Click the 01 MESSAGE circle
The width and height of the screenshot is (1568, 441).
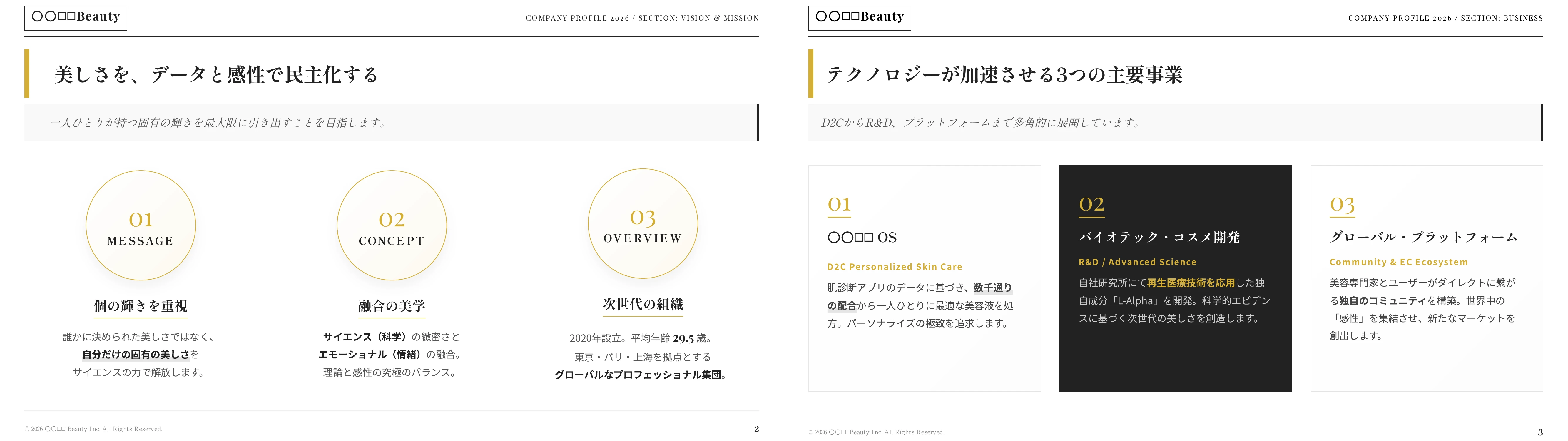(x=141, y=225)
